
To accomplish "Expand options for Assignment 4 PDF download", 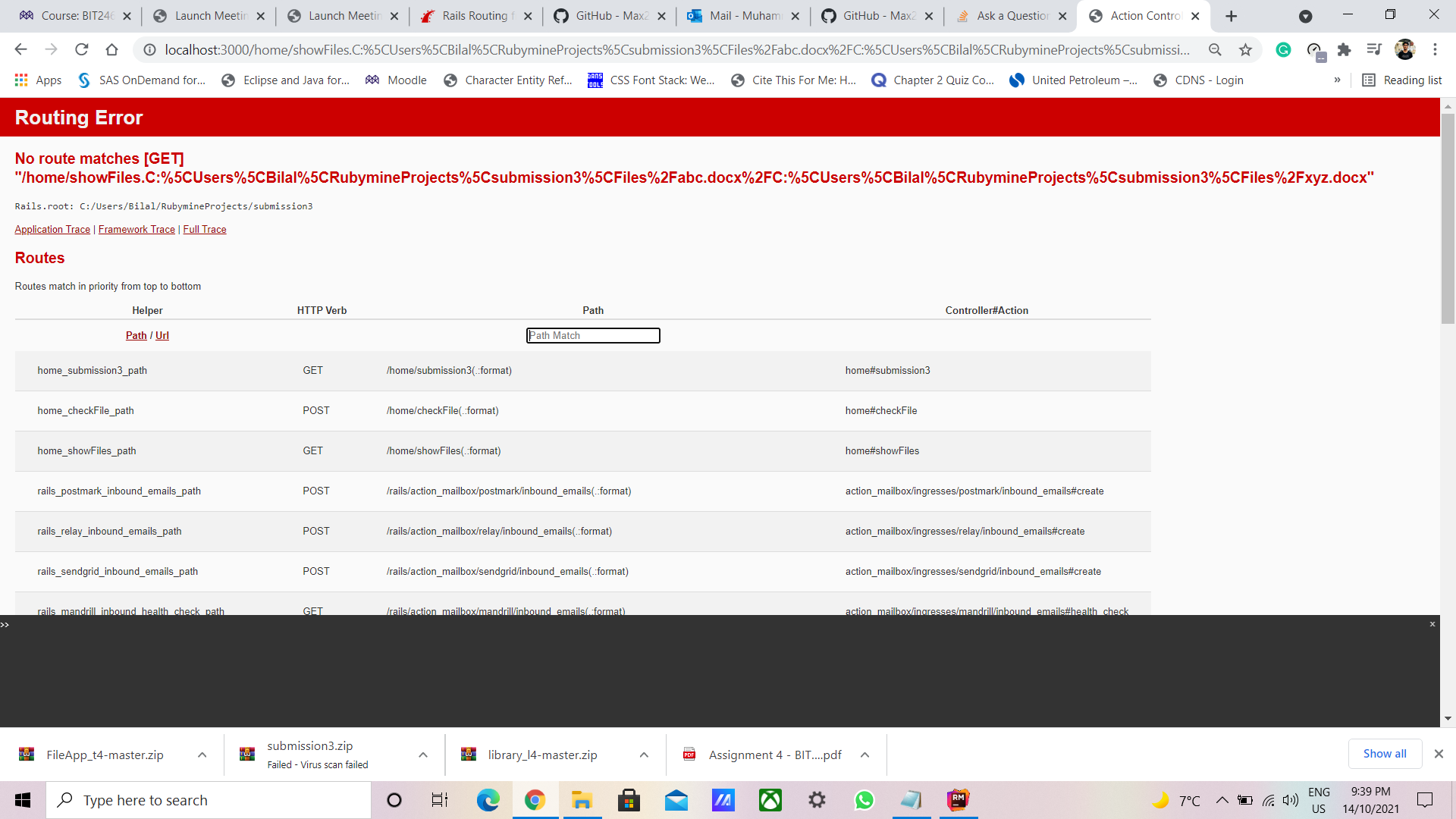I will (x=864, y=755).
